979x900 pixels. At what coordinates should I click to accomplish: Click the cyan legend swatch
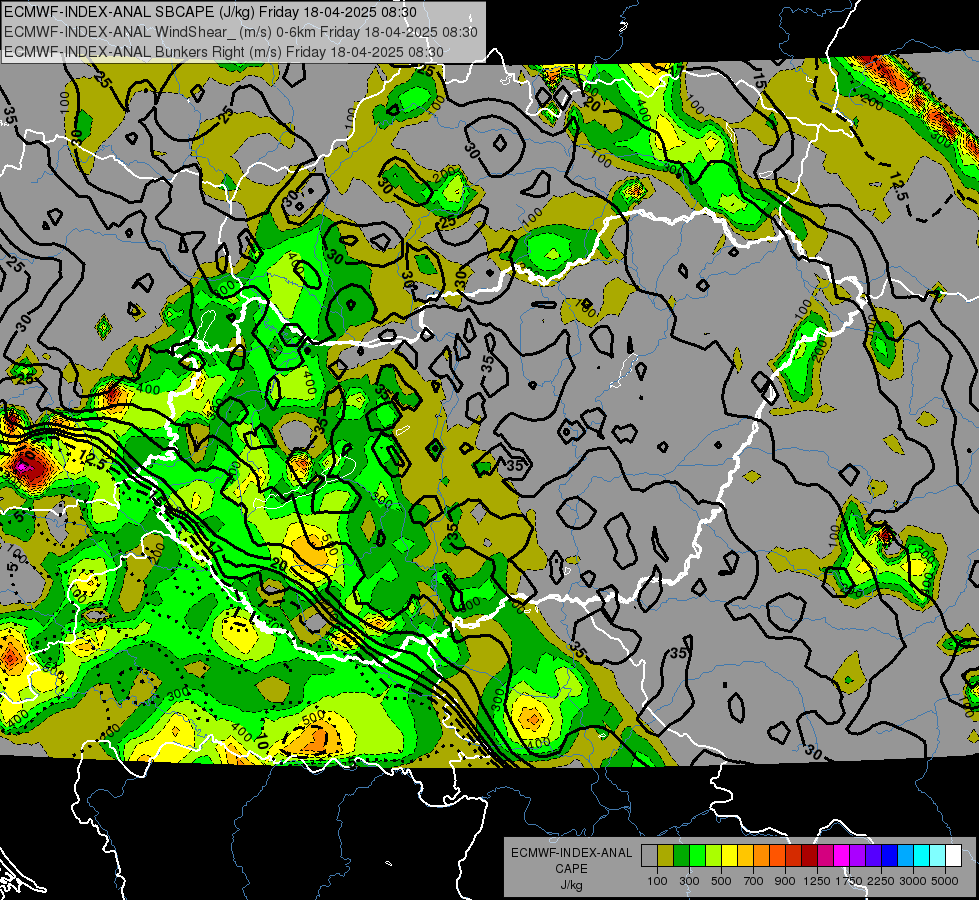[x=921, y=856]
